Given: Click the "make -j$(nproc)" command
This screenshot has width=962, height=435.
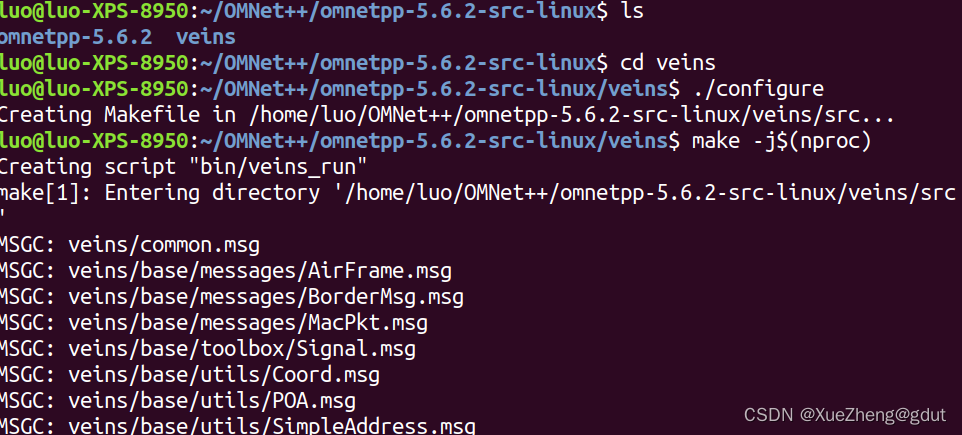Looking at the screenshot, I should click(x=782, y=140).
